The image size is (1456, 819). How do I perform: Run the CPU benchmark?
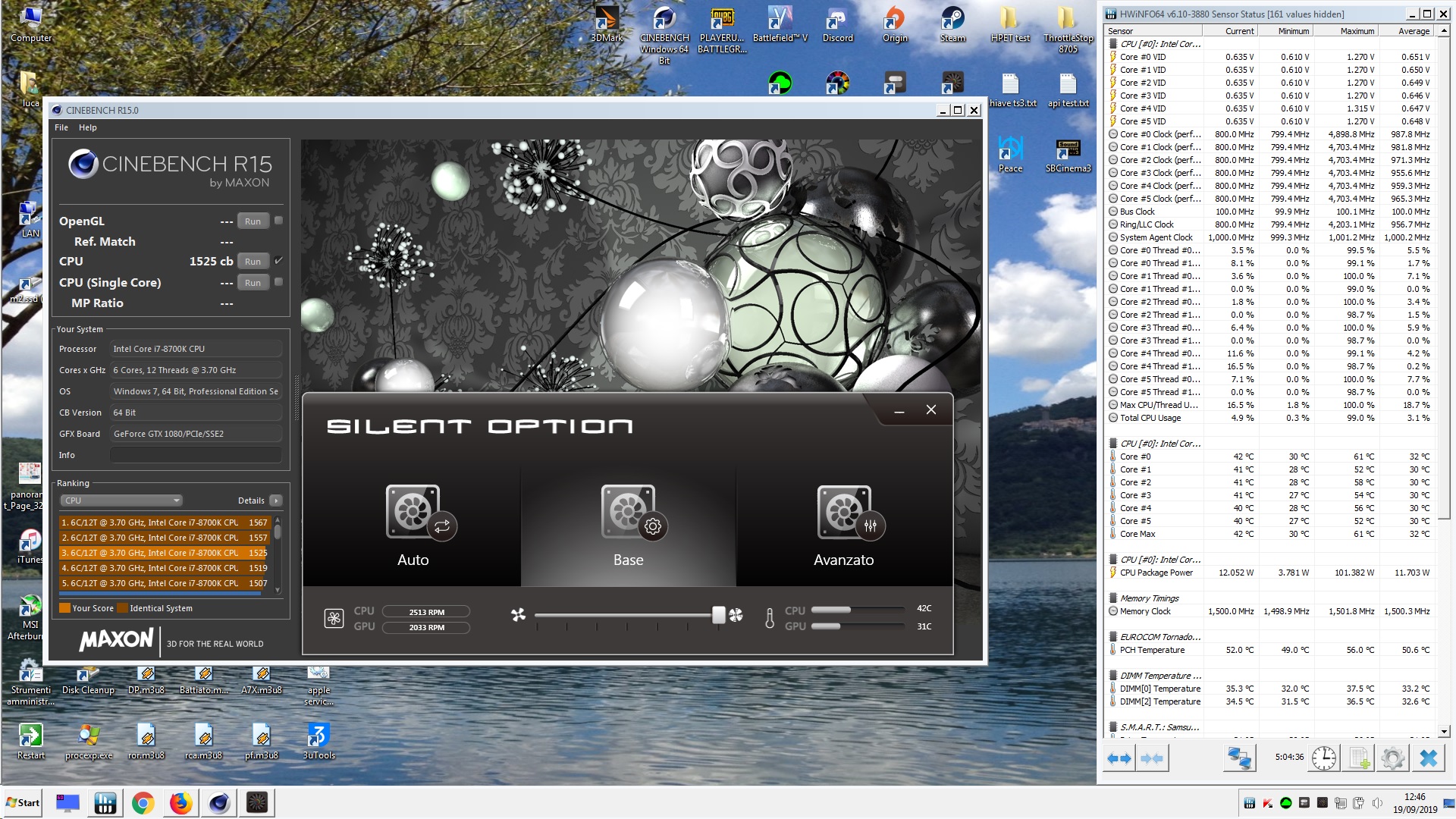[x=253, y=262]
